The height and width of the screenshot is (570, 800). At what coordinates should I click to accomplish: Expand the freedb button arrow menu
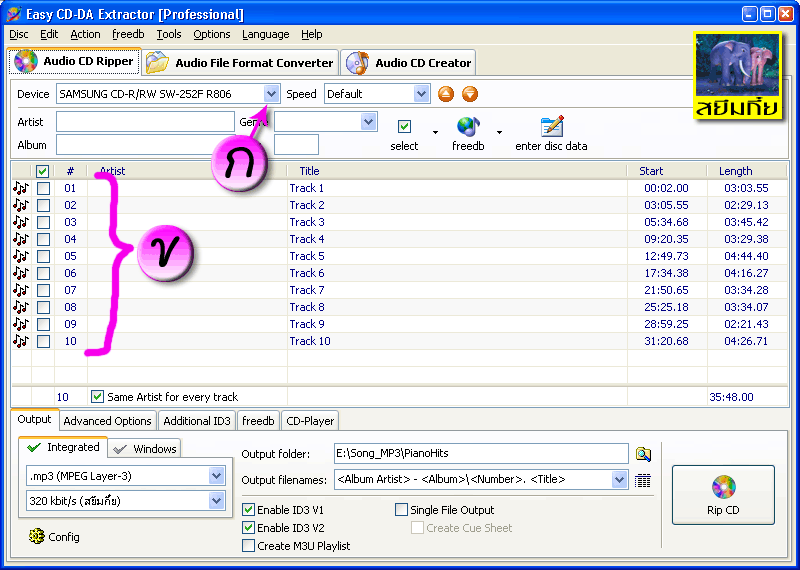pos(499,132)
